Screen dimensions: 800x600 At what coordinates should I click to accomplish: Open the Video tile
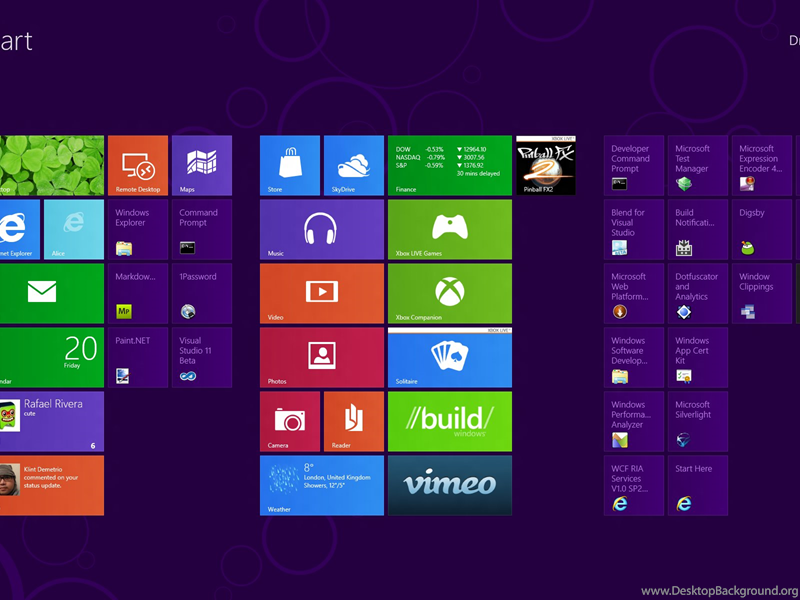pos(322,293)
